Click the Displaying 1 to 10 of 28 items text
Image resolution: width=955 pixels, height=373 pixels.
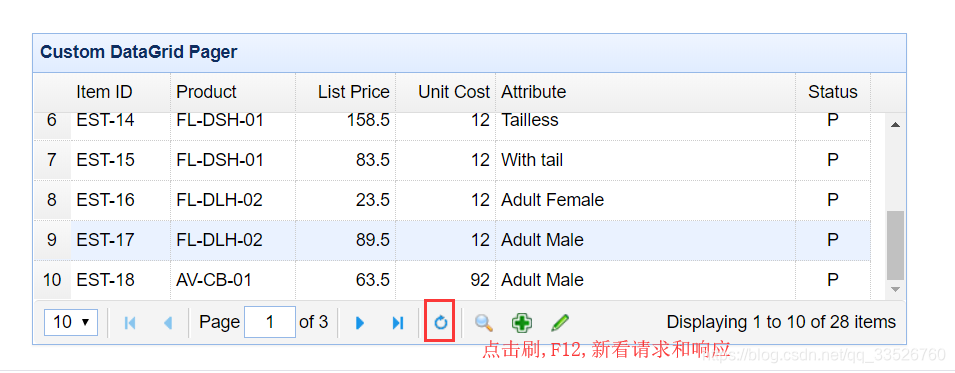tap(781, 322)
